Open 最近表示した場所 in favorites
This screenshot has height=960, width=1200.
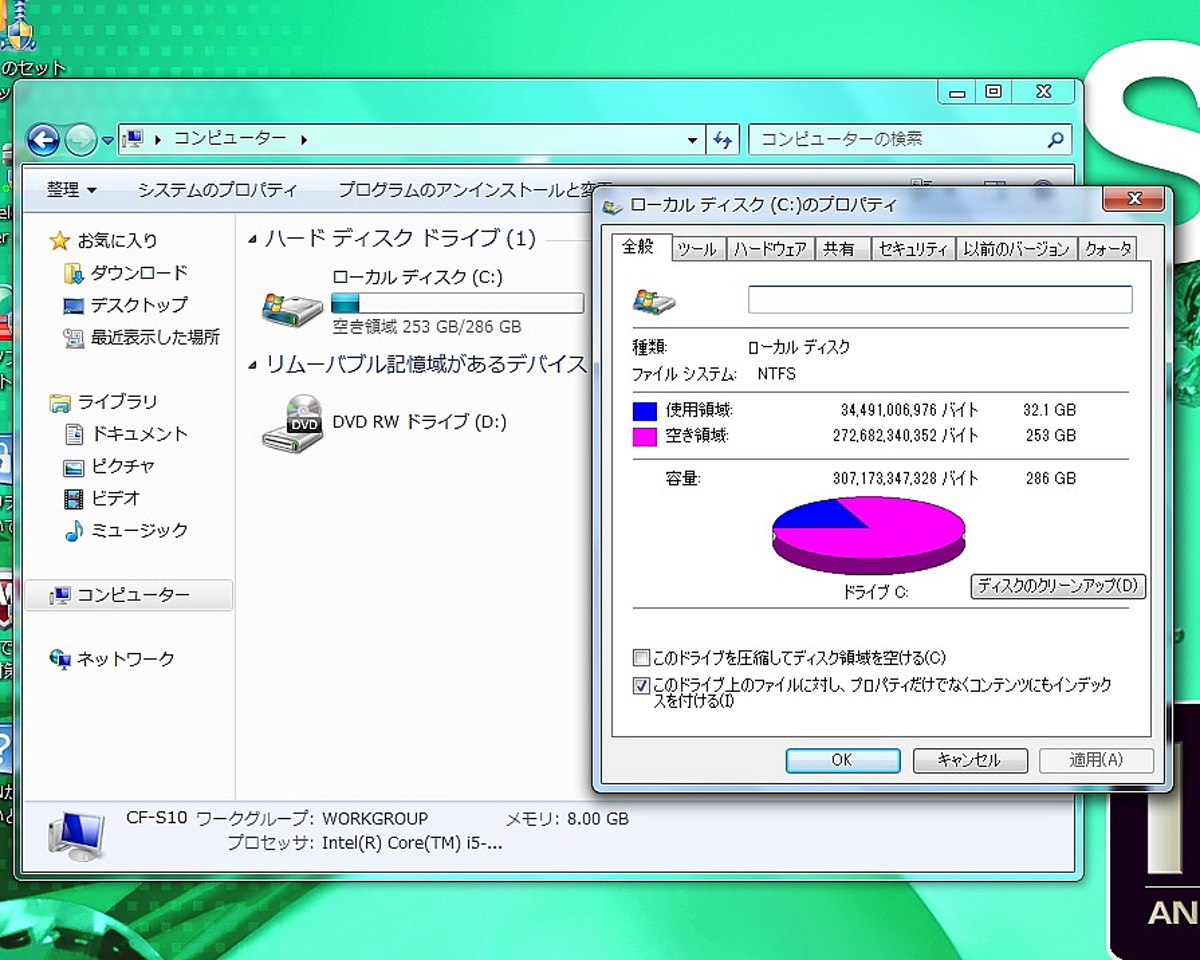pos(142,337)
